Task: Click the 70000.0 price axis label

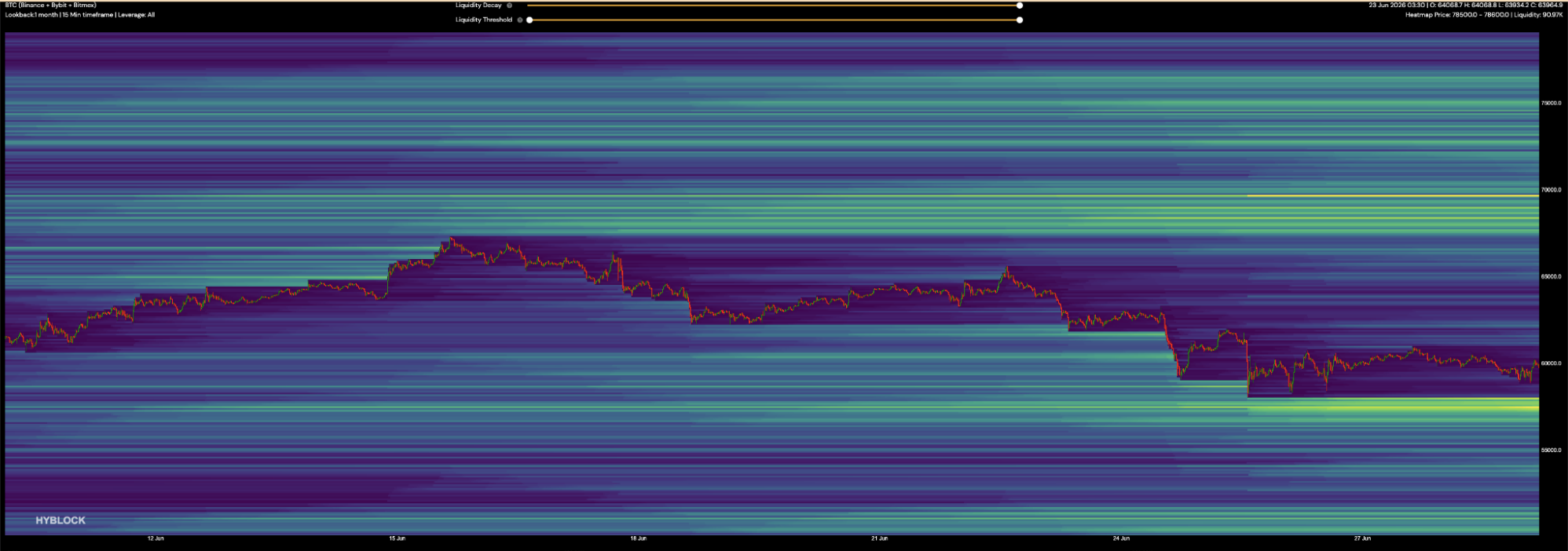Action: (1552, 190)
